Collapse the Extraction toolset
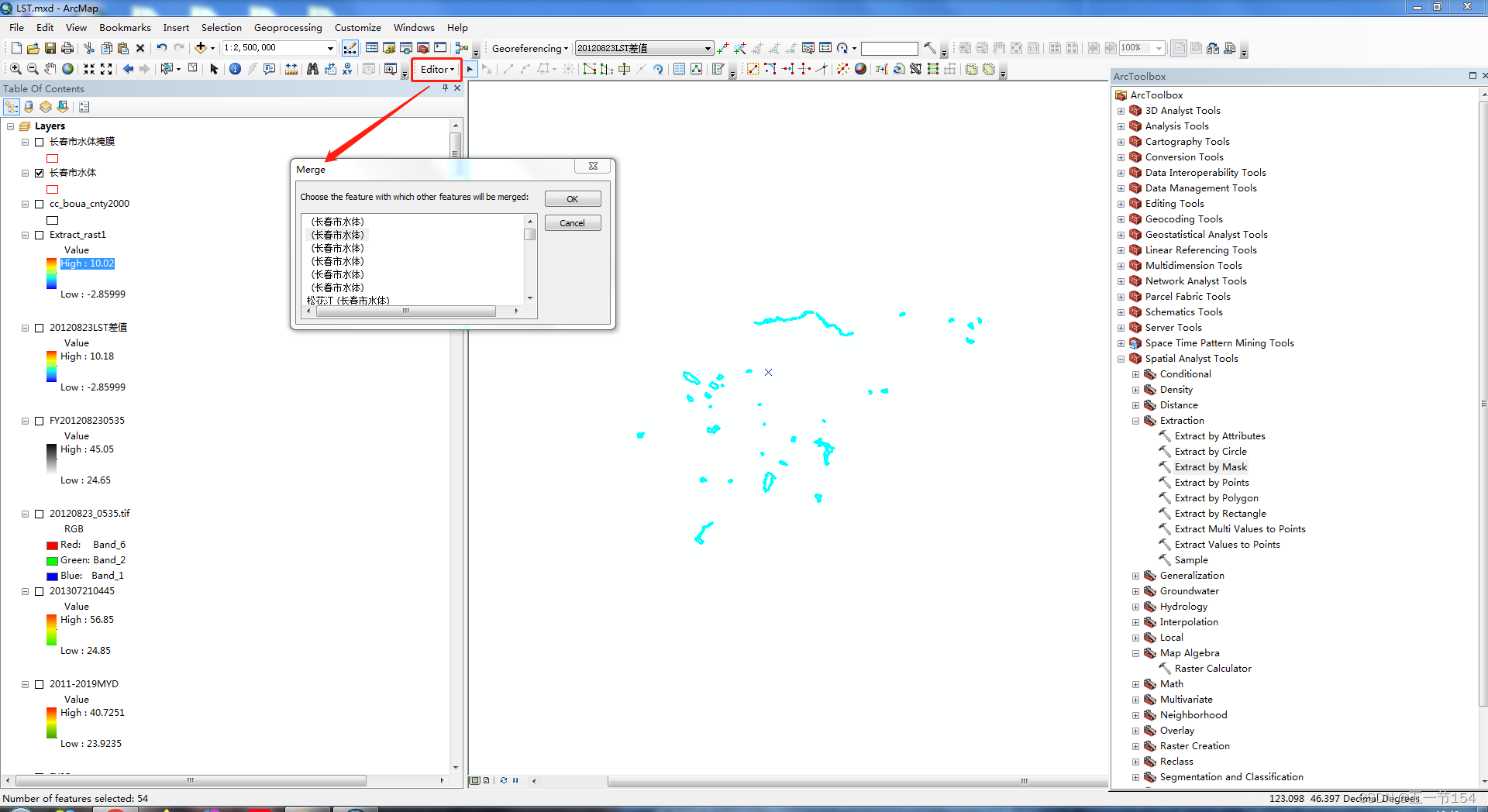 click(x=1135, y=421)
